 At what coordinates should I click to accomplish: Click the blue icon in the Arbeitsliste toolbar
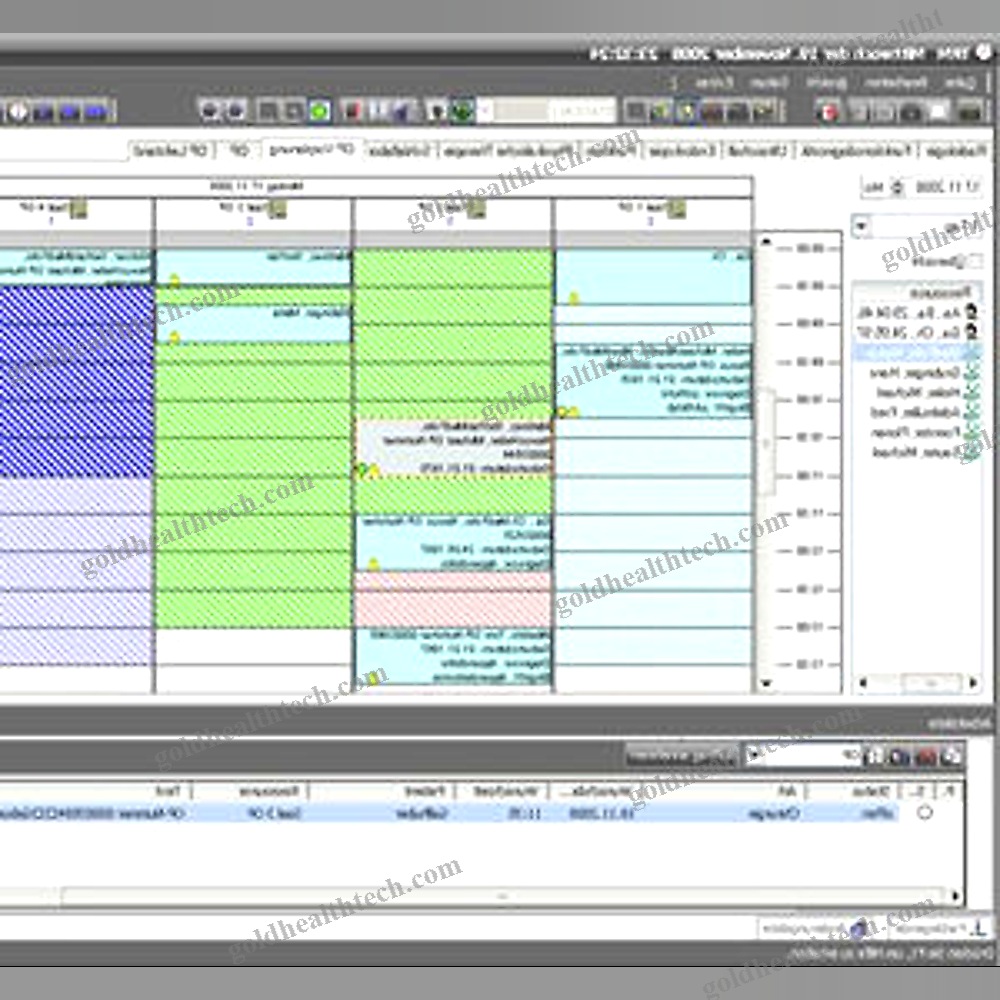point(900,756)
